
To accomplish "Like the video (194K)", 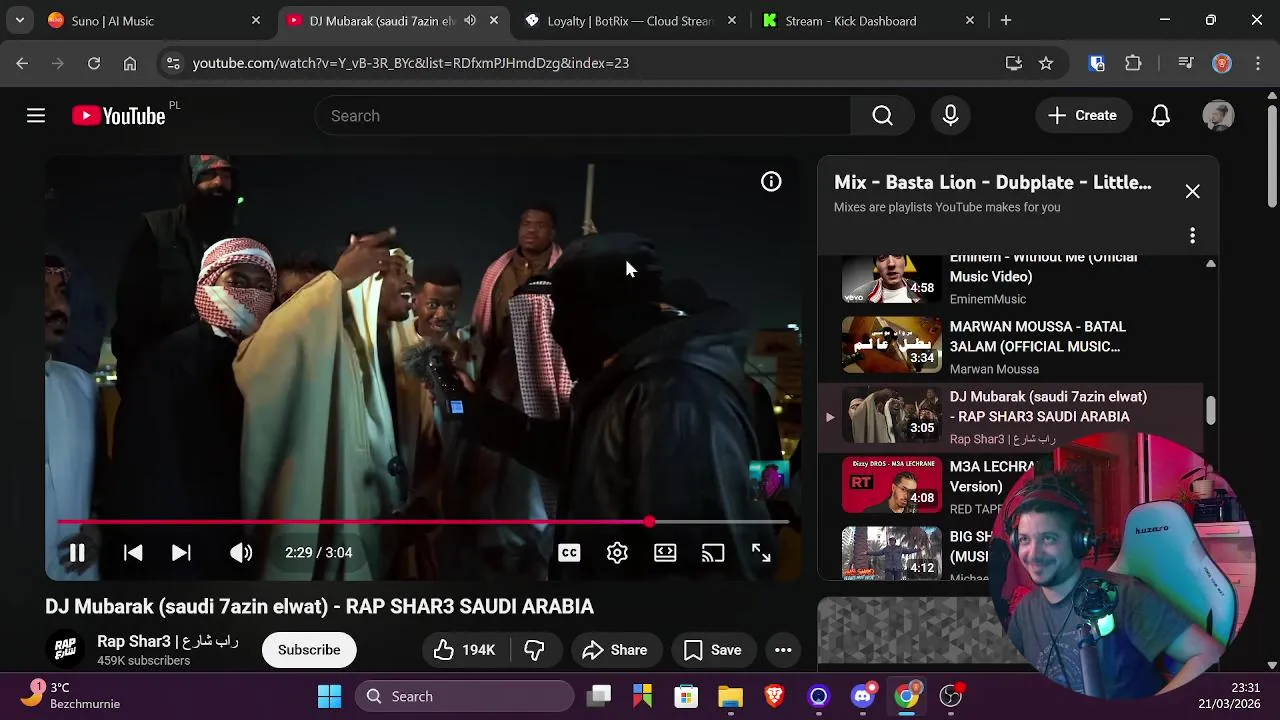I will 466,650.
